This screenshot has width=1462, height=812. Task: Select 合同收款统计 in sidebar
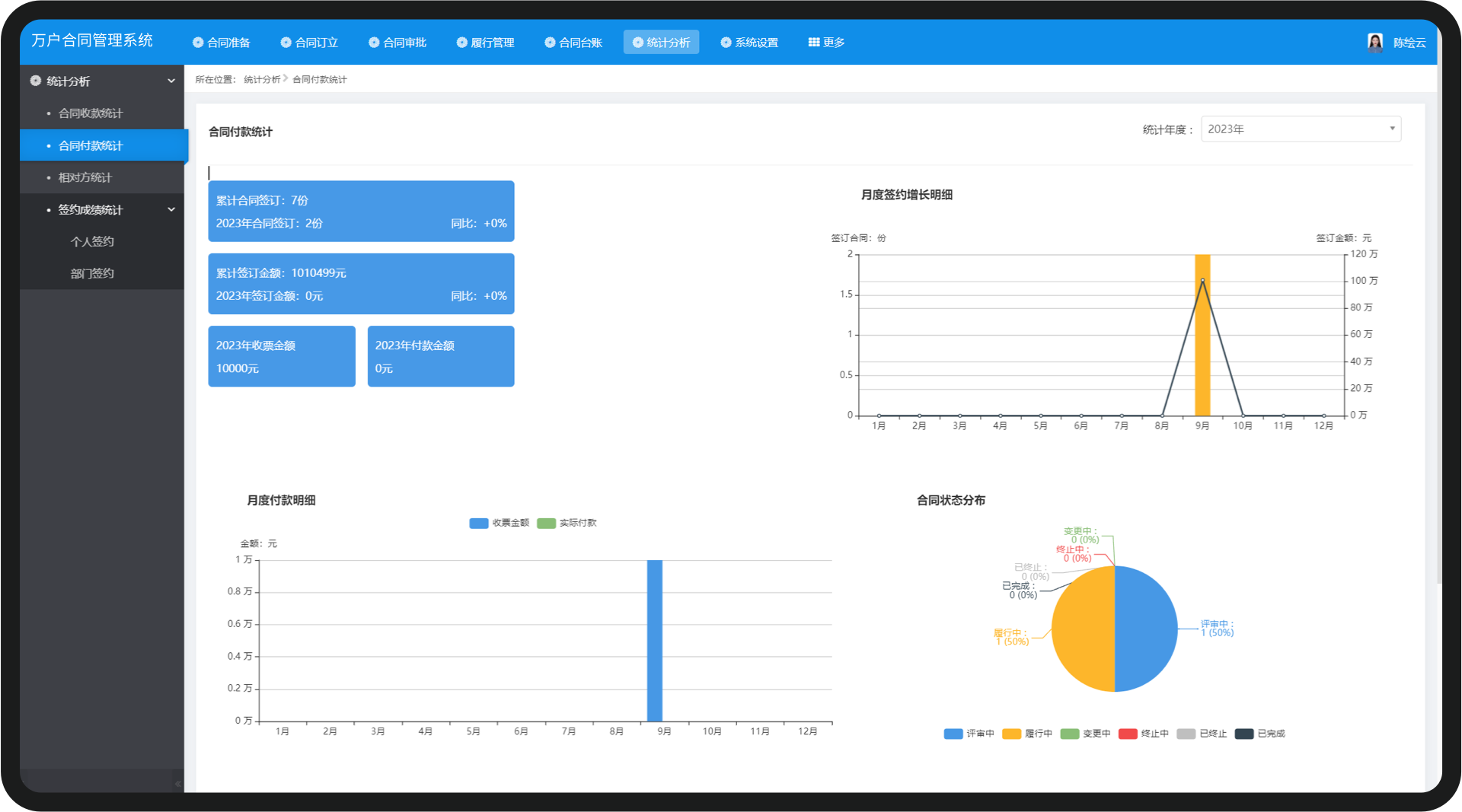pos(102,113)
